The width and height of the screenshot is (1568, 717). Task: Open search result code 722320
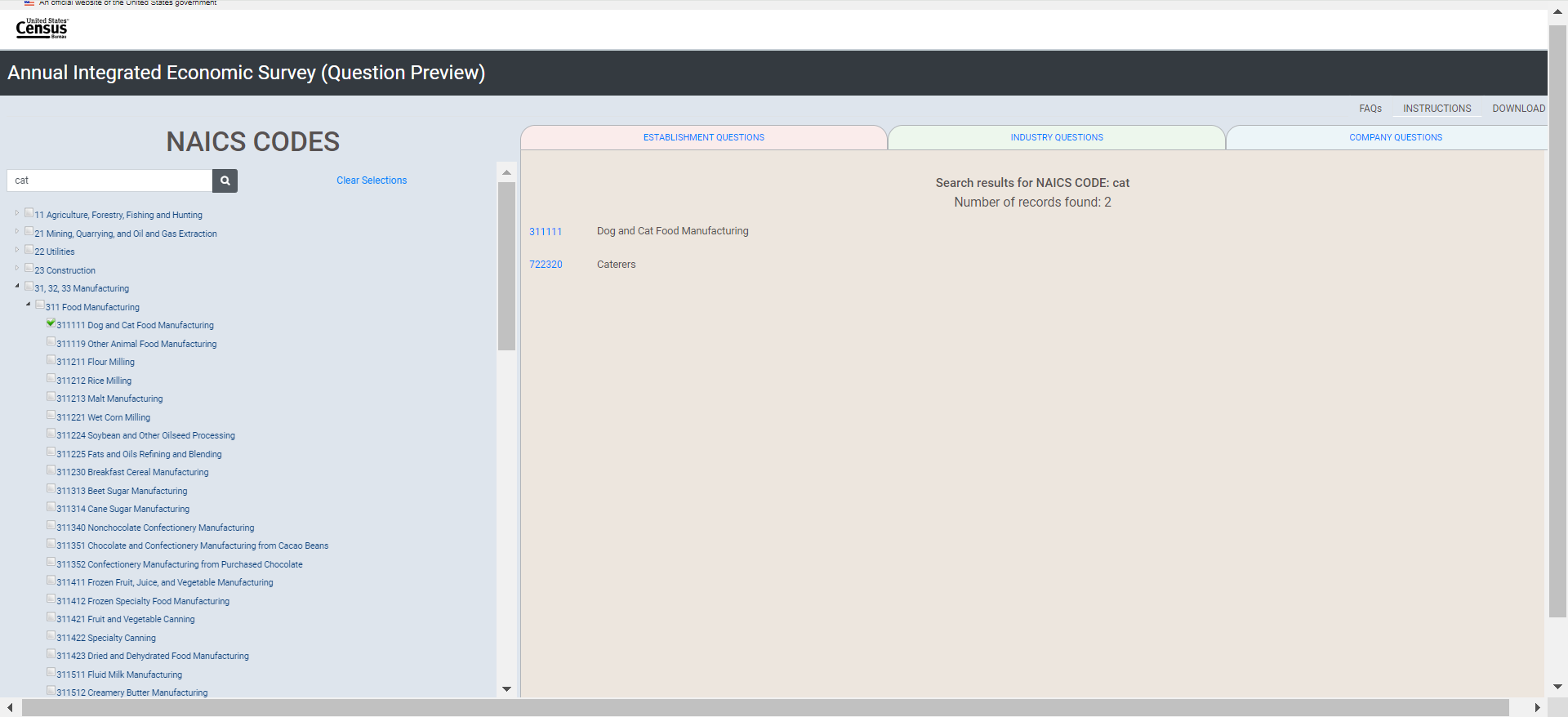(x=546, y=265)
